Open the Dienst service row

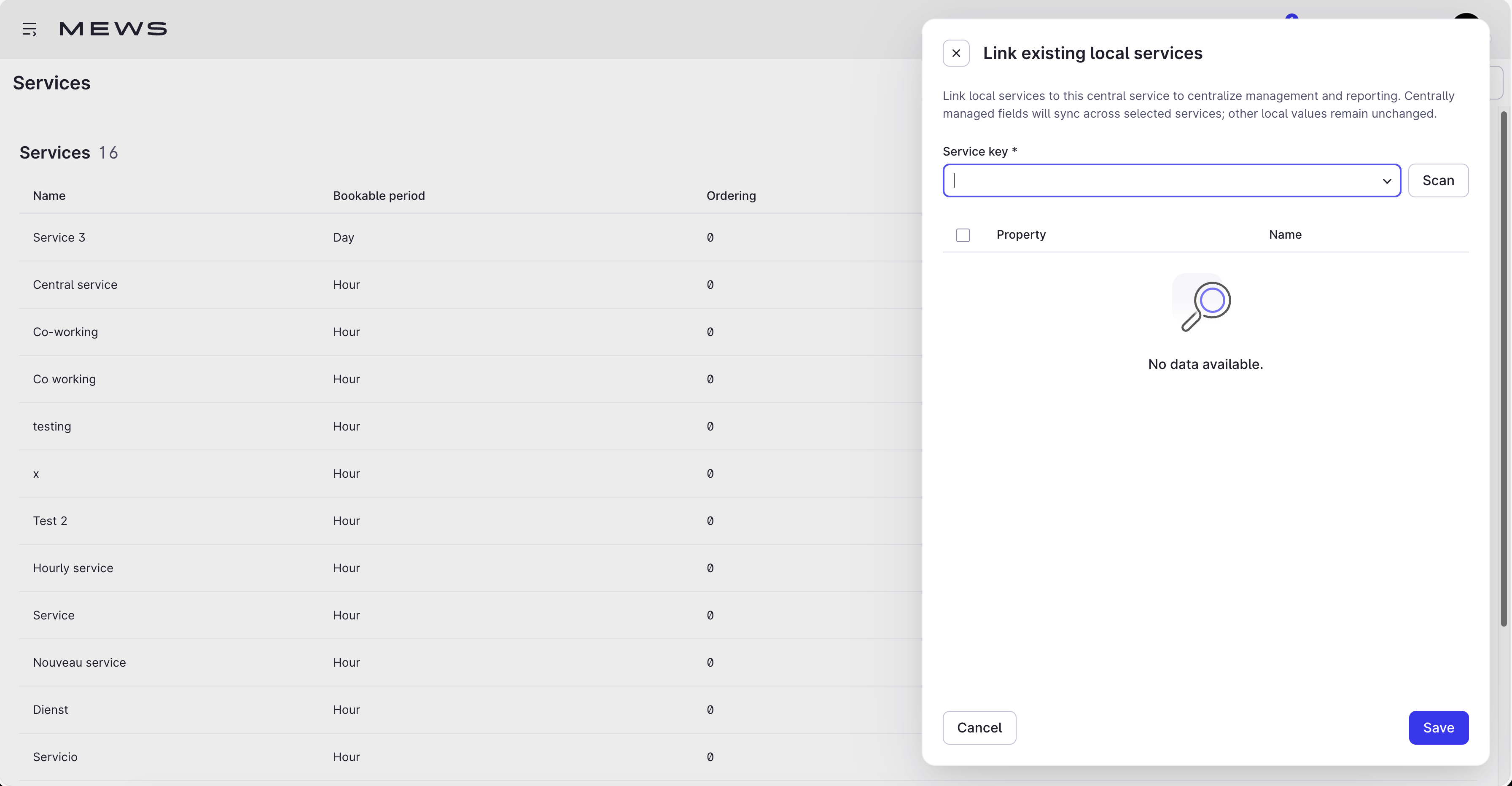coord(470,710)
